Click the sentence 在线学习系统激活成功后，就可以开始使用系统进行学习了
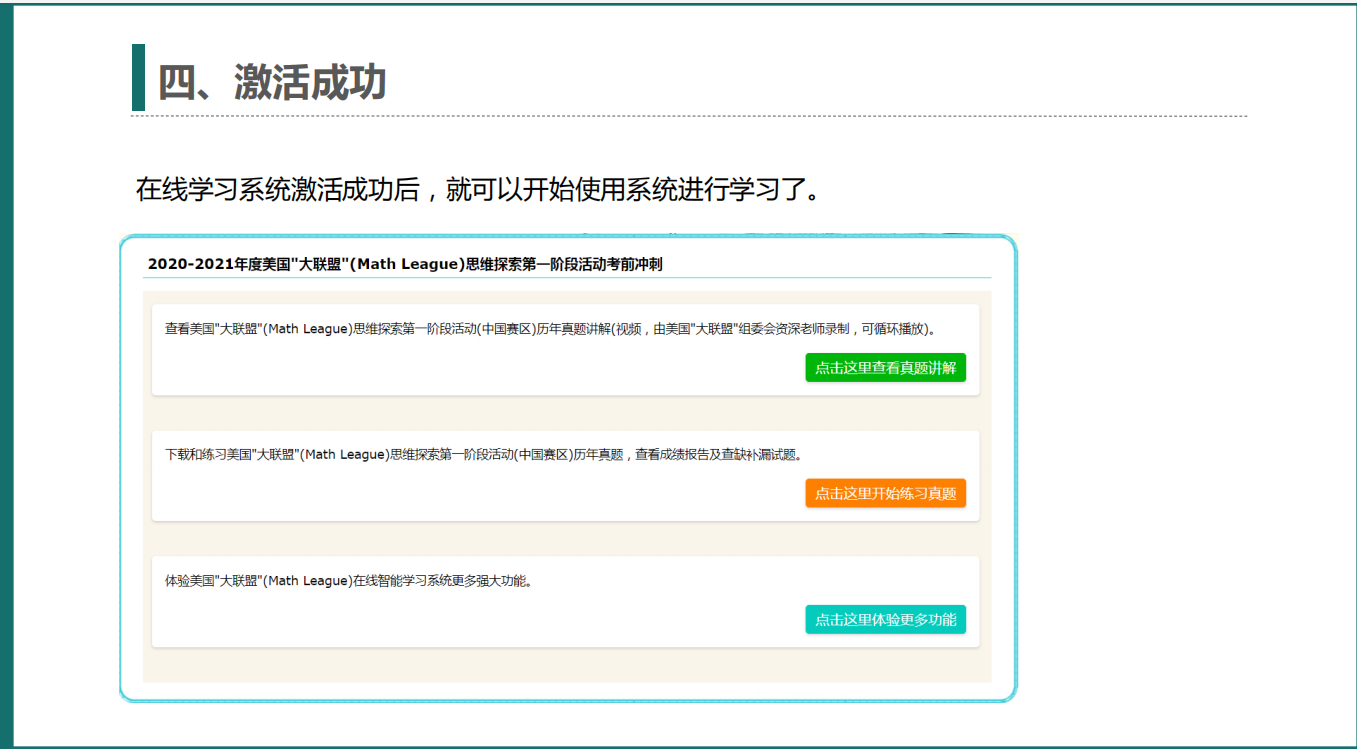1357x749 pixels. [480, 189]
